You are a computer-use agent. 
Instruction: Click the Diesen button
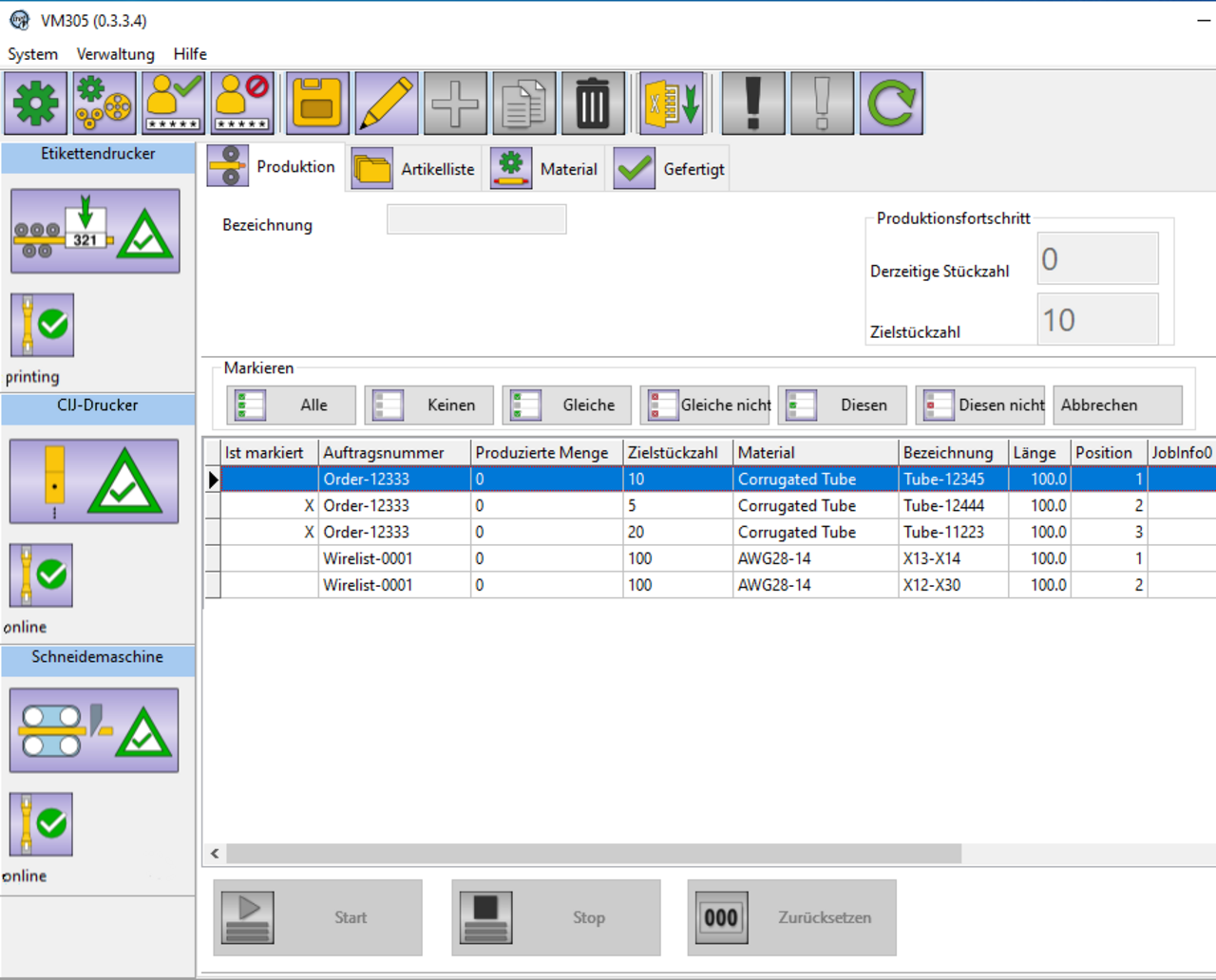click(842, 405)
